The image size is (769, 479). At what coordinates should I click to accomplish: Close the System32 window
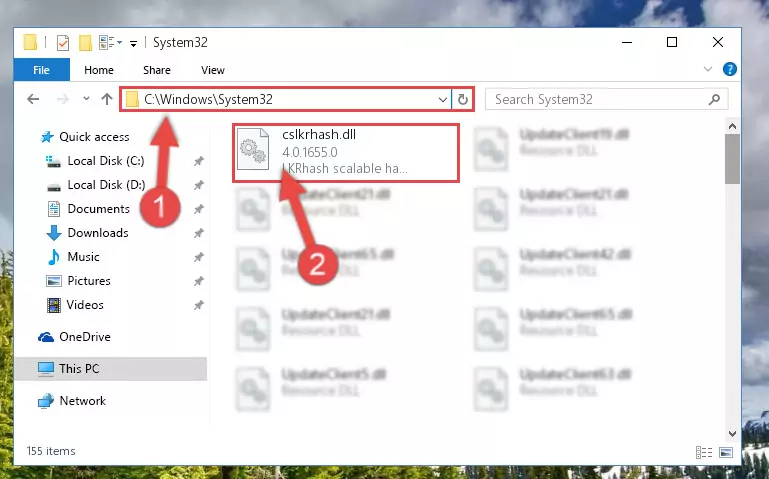click(x=718, y=43)
